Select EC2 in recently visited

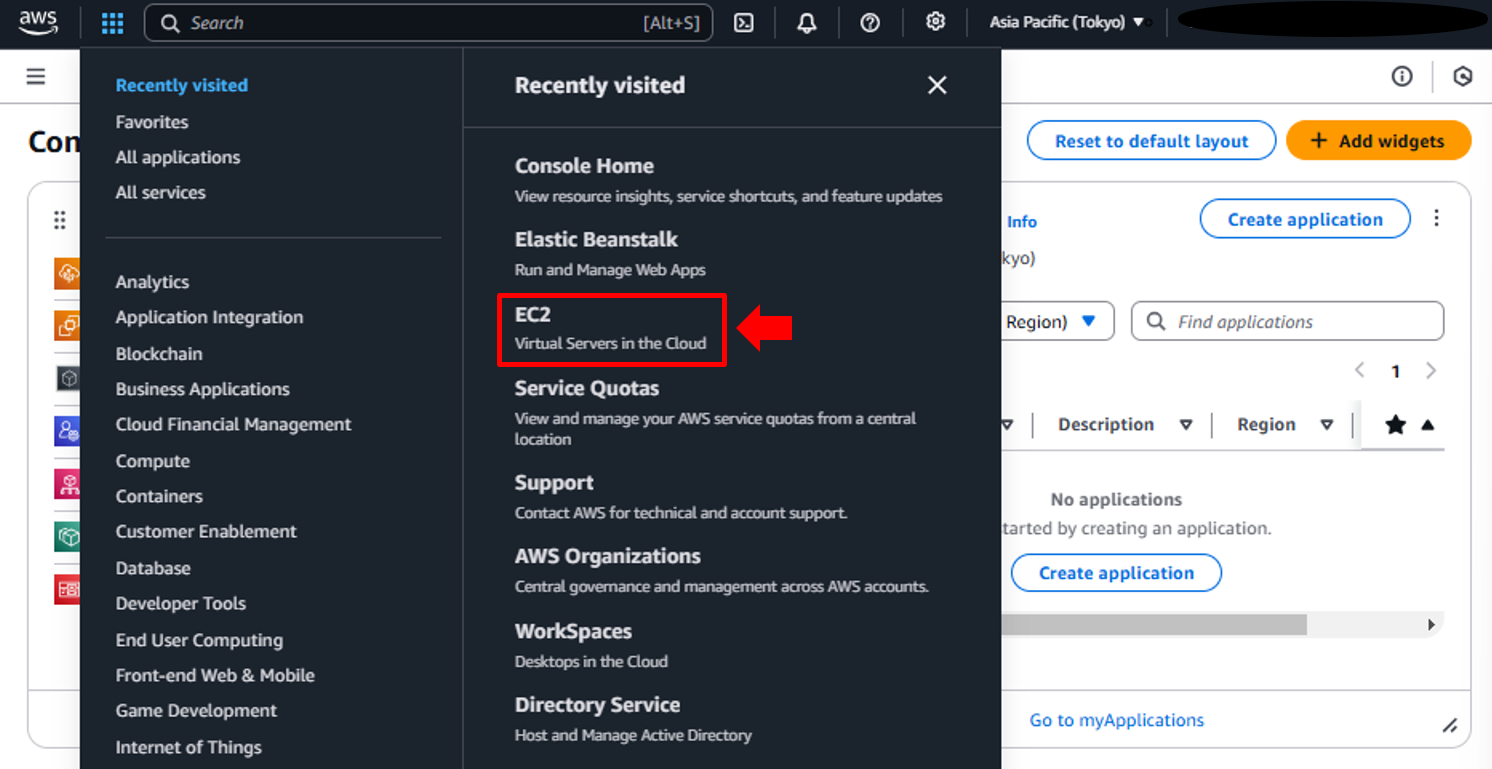611,329
